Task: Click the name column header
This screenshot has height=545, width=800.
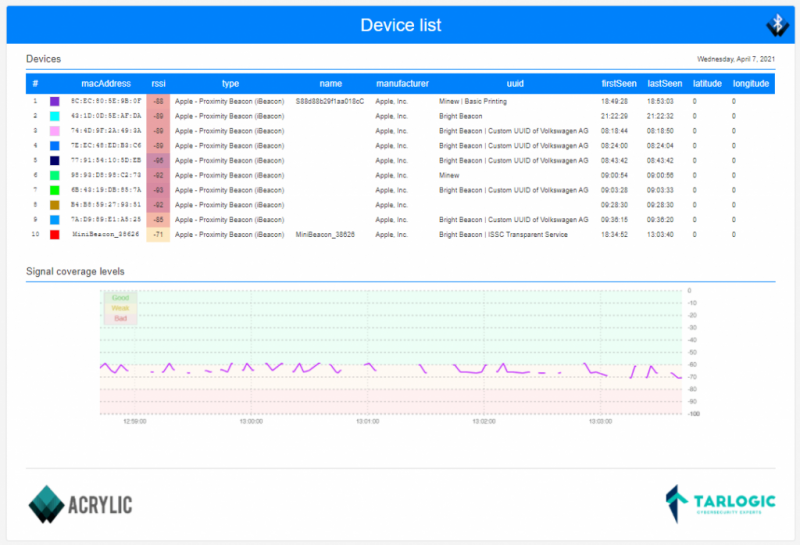Action: tap(331, 84)
